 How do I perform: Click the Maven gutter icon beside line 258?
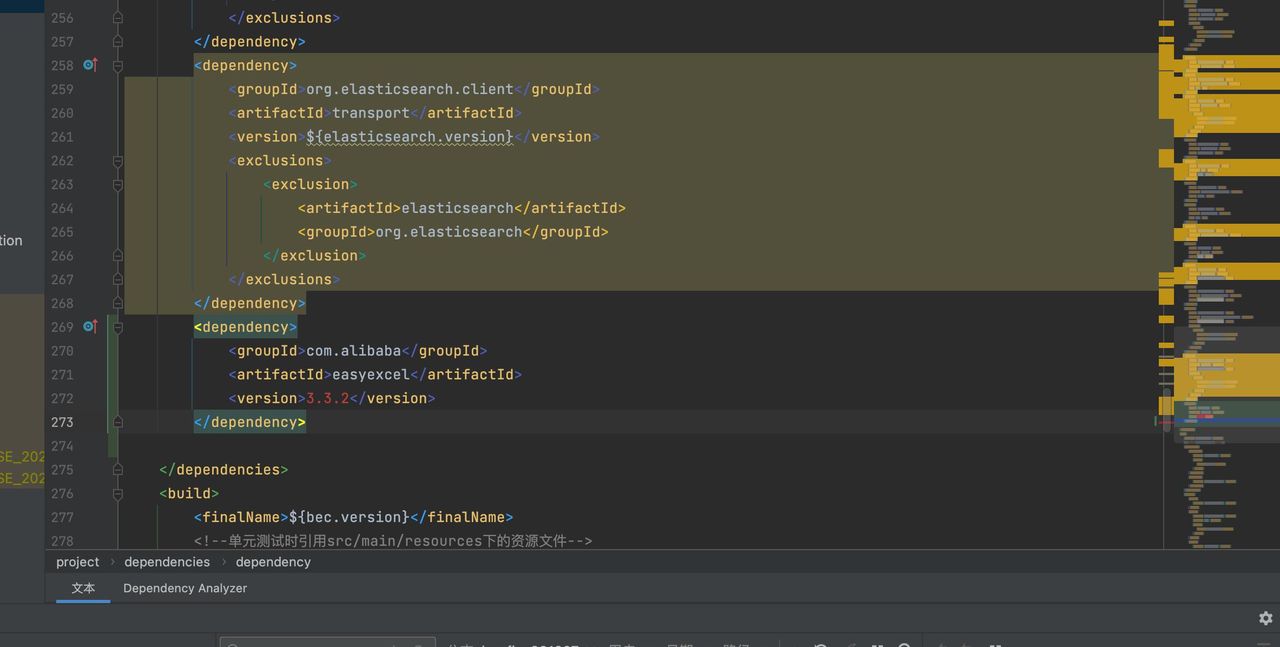click(x=90, y=64)
